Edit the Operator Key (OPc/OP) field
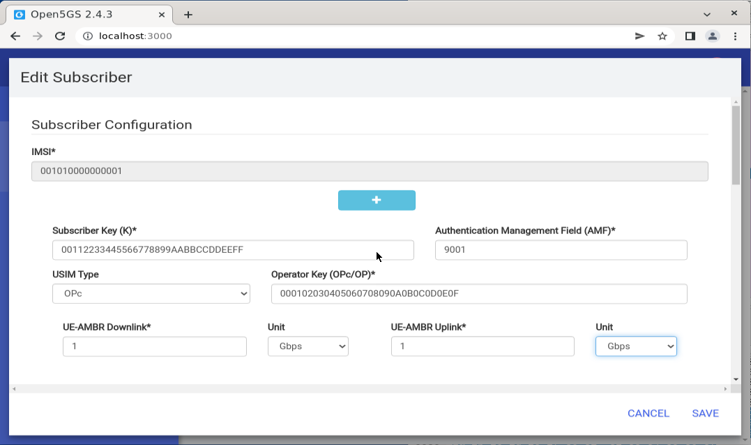Viewport: 751px width, 445px height. click(x=479, y=294)
